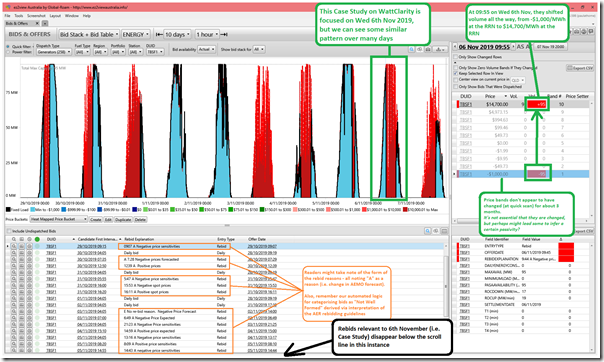Click the magnifier icon in the first bid row
Screen dimensions: 604x362
tap(14, 246)
